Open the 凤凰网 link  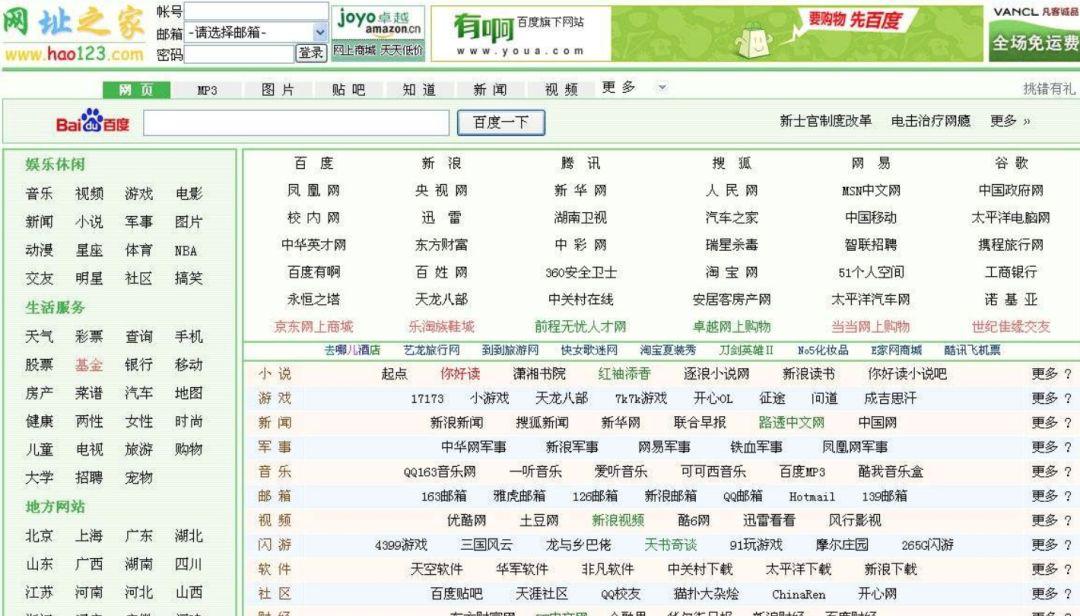pyautogui.click(x=313, y=190)
